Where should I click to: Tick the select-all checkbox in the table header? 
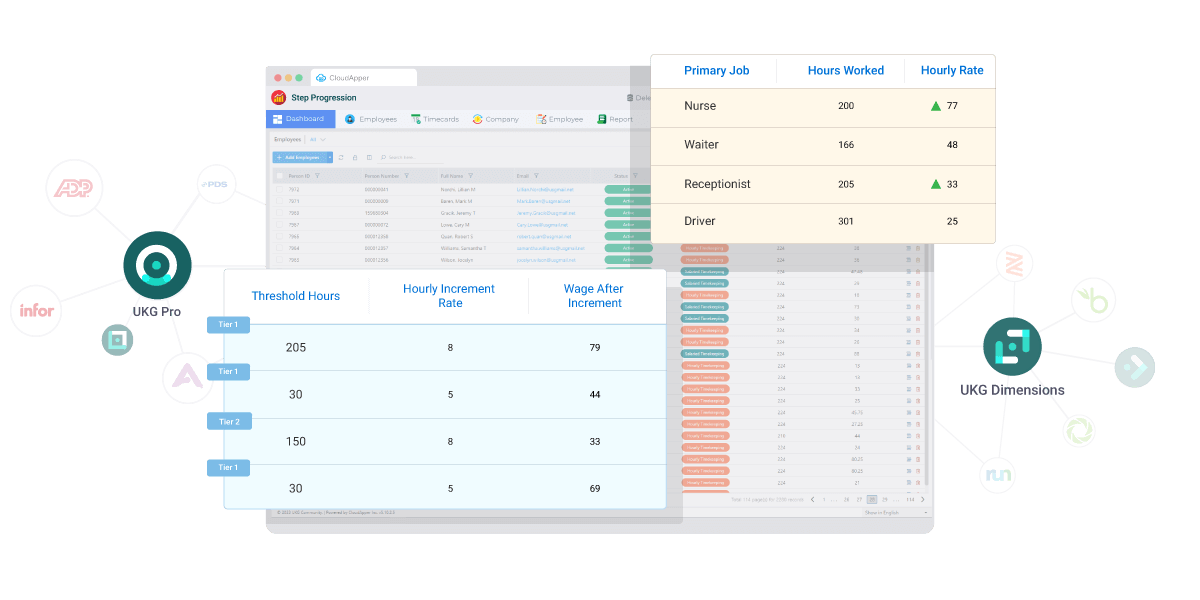(279, 175)
